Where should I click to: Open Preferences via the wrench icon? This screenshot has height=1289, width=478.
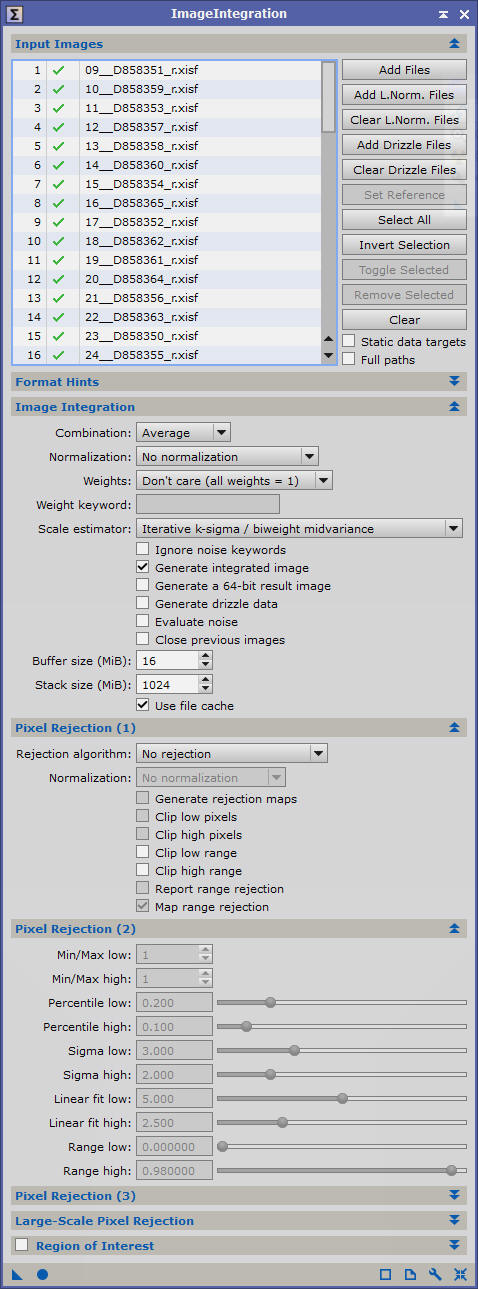[x=435, y=1274]
